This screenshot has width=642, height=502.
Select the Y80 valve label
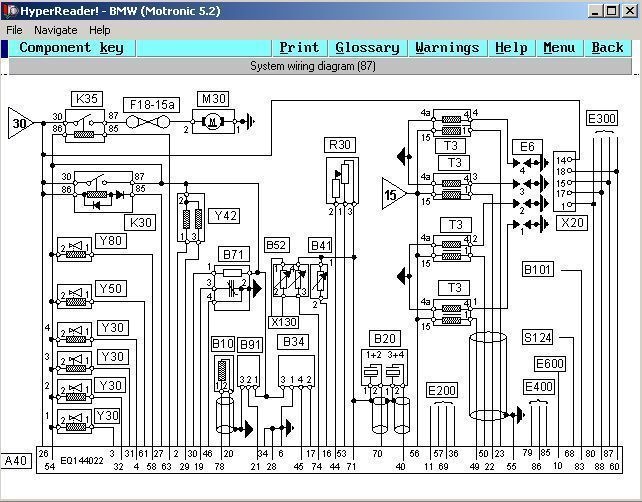[111, 241]
